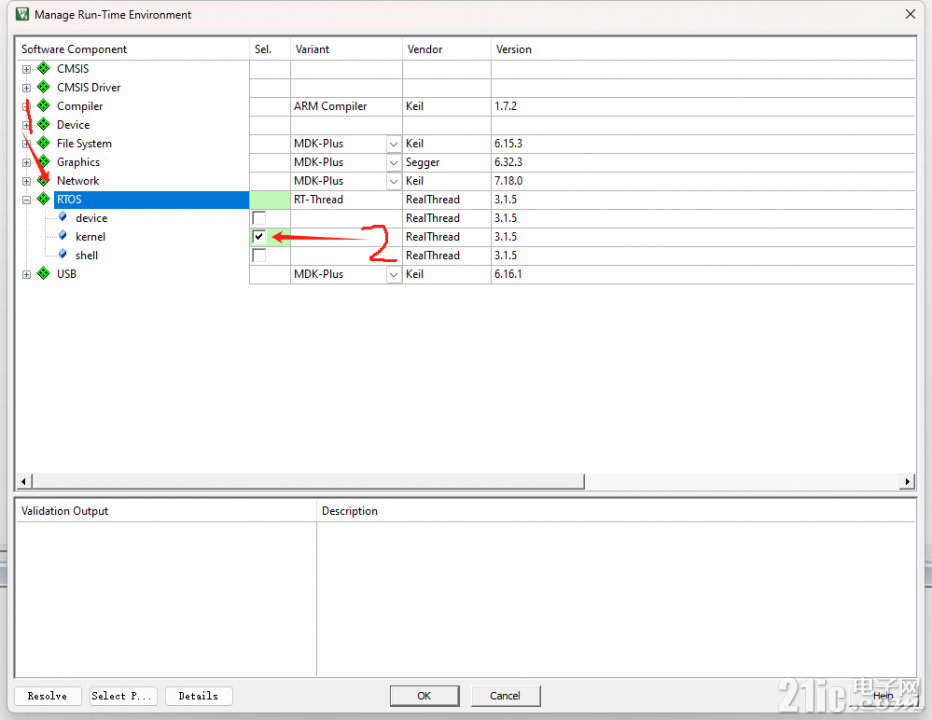
Task: Expand the USB tree node
Action: [x=26, y=274]
